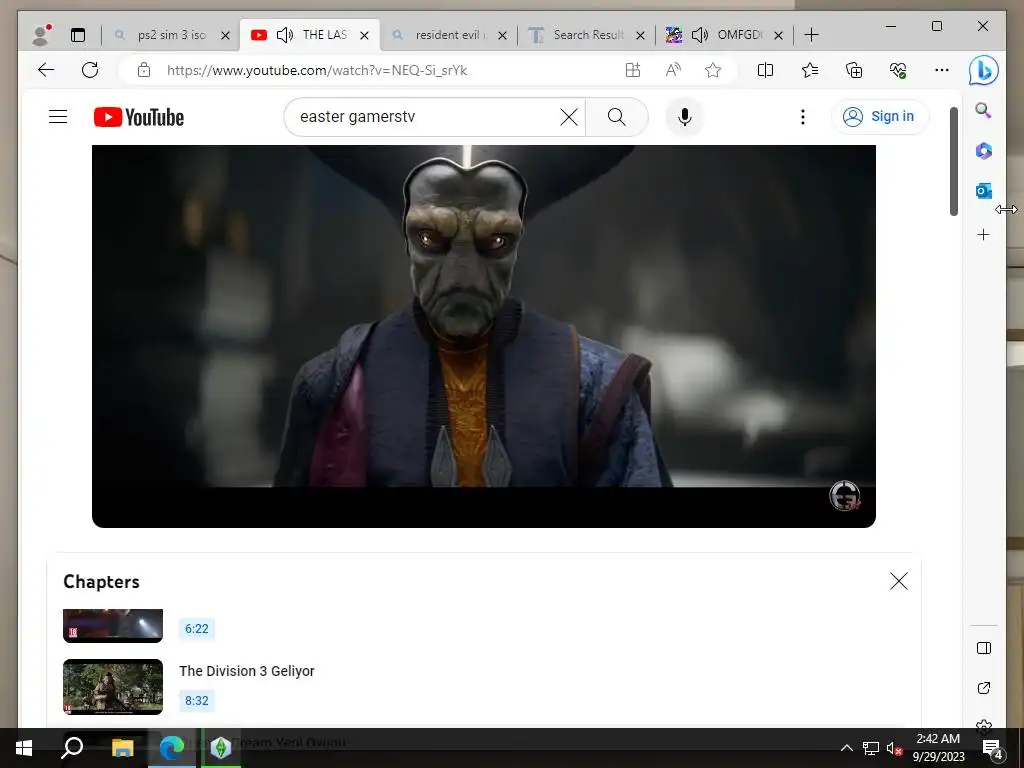This screenshot has width=1024, height=768.
Task: Close the THE LAST YouTube tab
Action: [x=364, y=35]
